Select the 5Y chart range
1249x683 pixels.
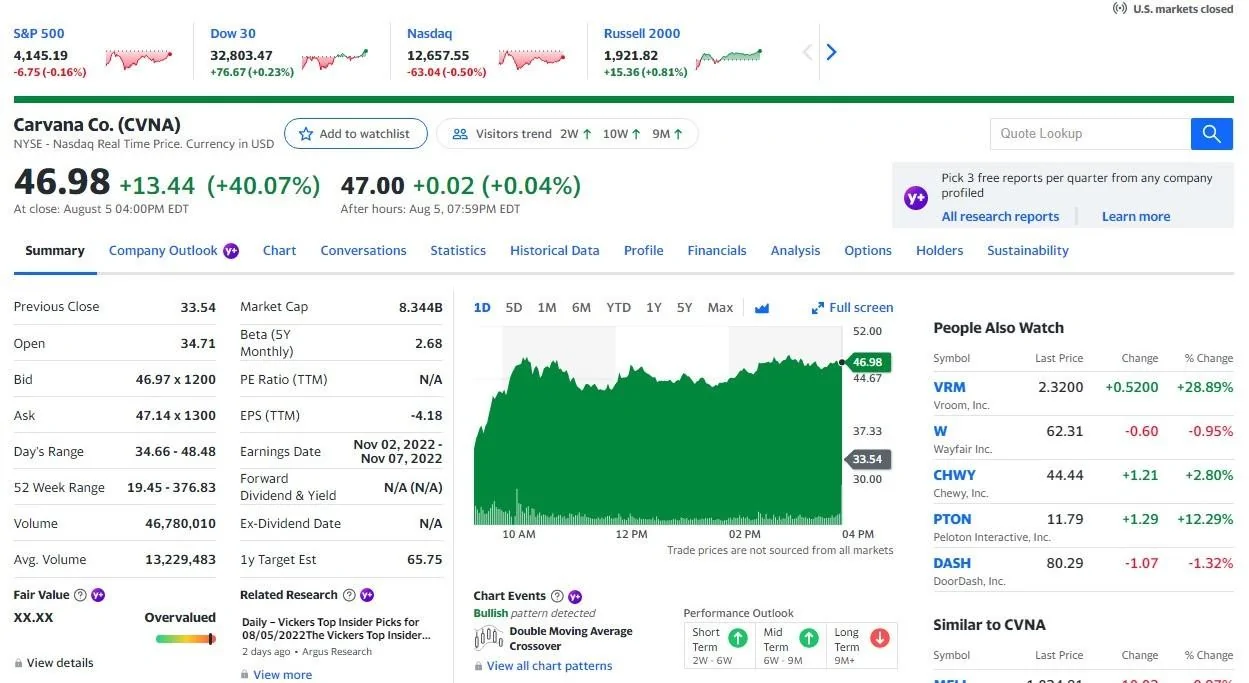point(685,308)
